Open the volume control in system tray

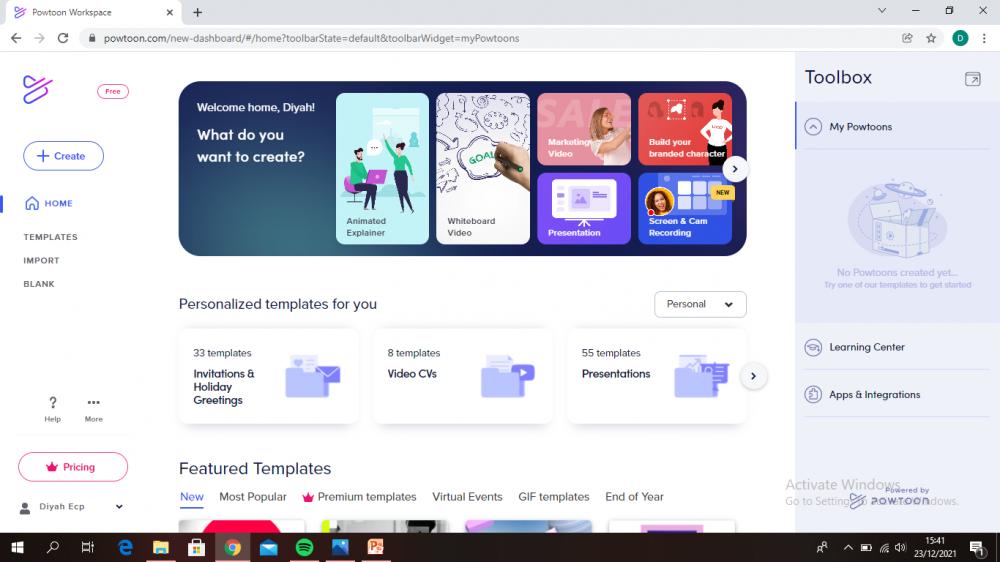point(901,547)
